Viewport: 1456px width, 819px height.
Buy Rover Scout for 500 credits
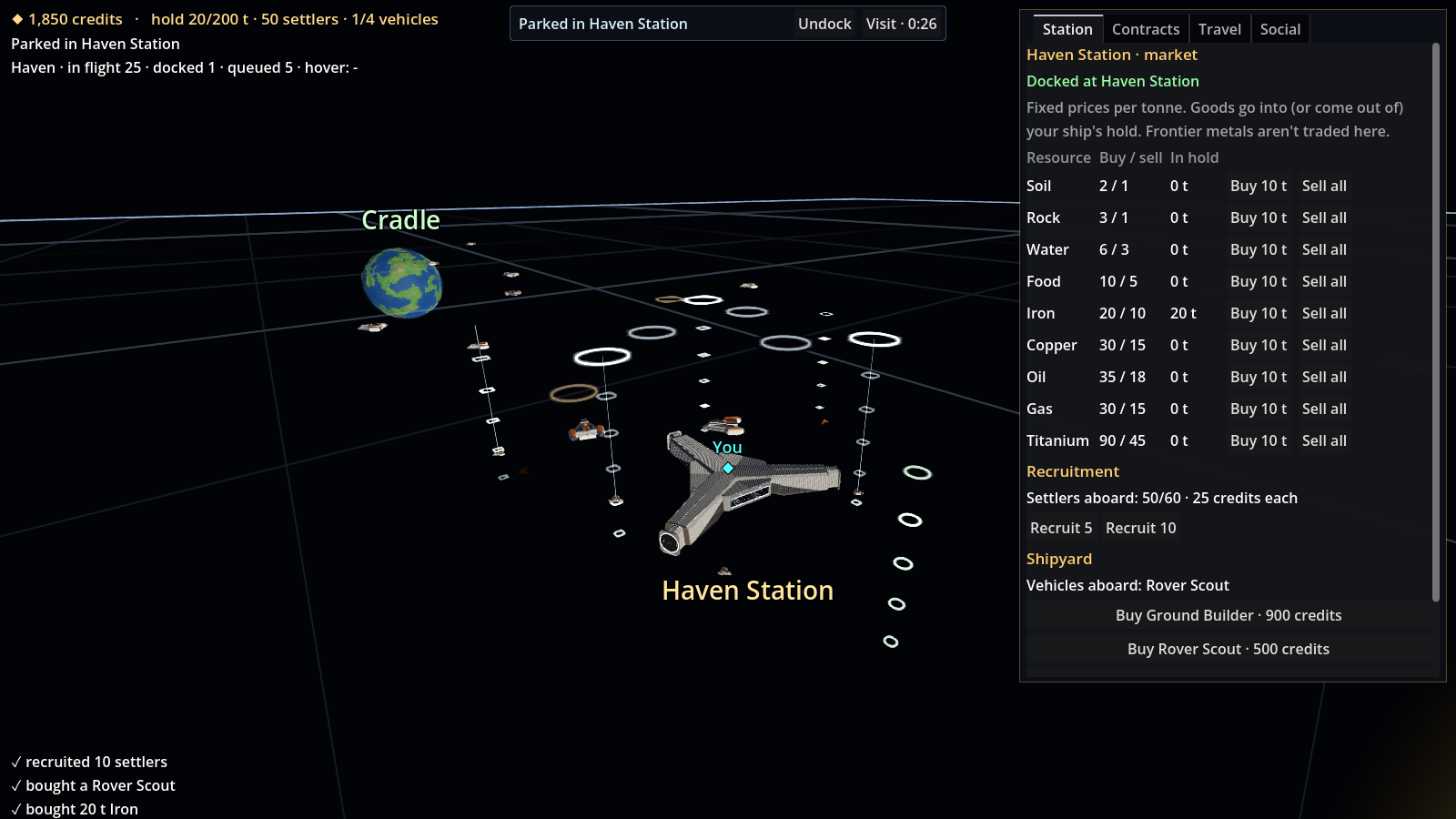pos(1228,649)
